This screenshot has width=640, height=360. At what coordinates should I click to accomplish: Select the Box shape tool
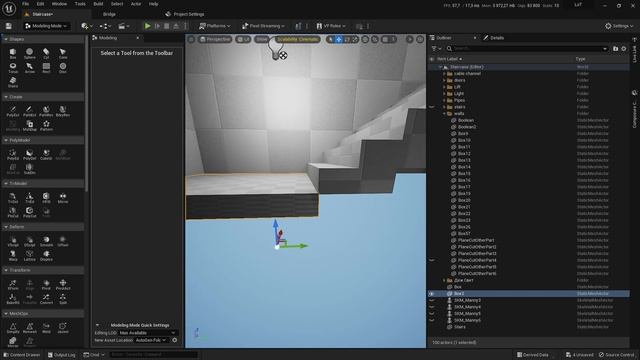13,53
